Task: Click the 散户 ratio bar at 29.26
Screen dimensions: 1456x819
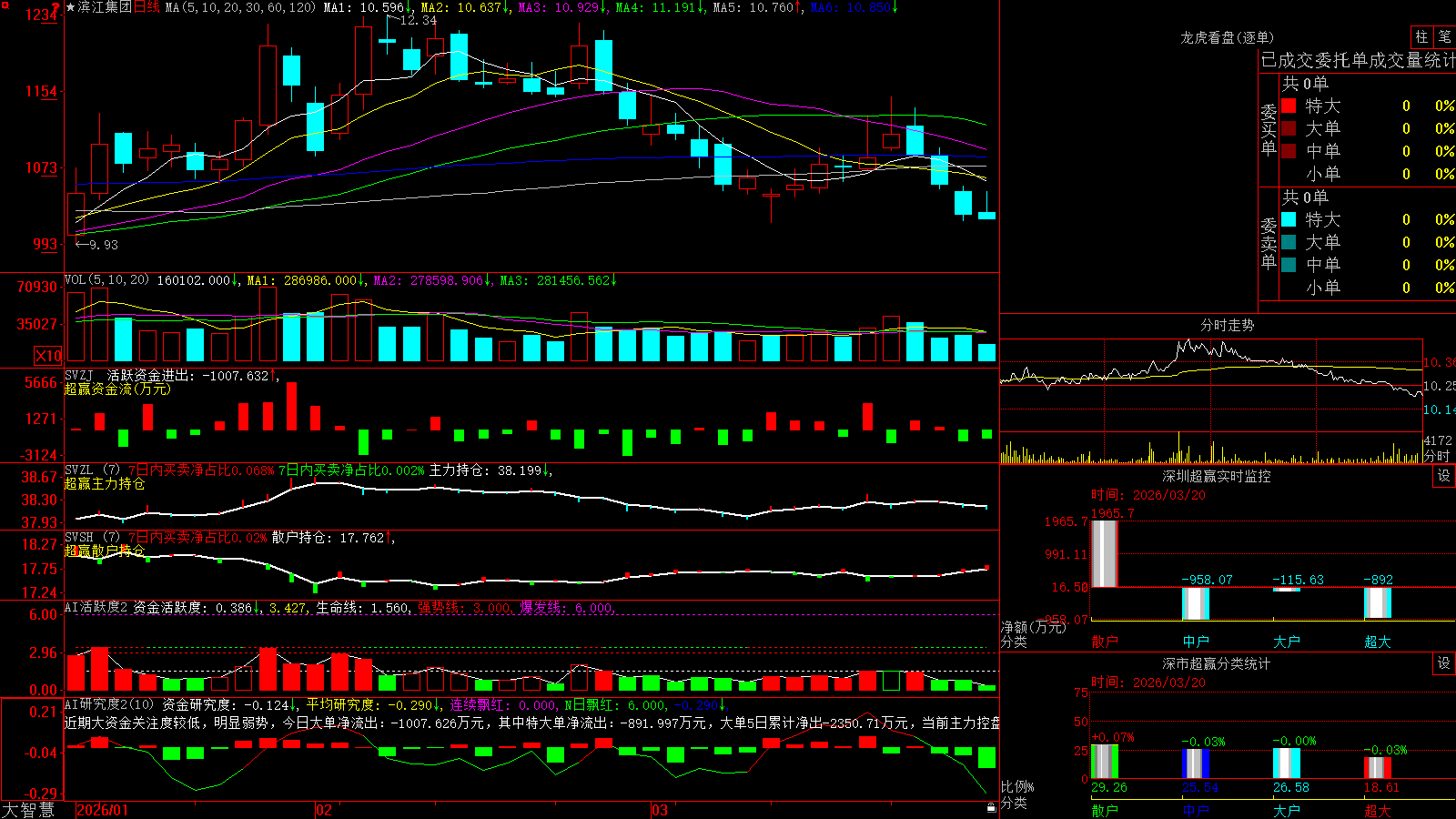Action: 1104,762
